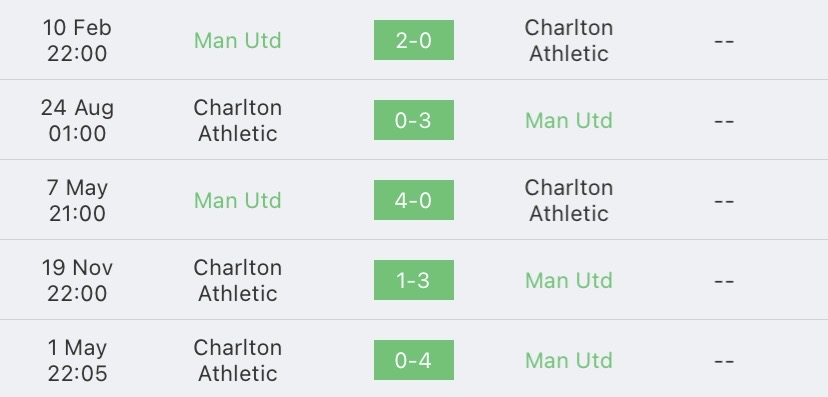
Task: Select Man Utd in 7 May match
Action: pos(238,201)
